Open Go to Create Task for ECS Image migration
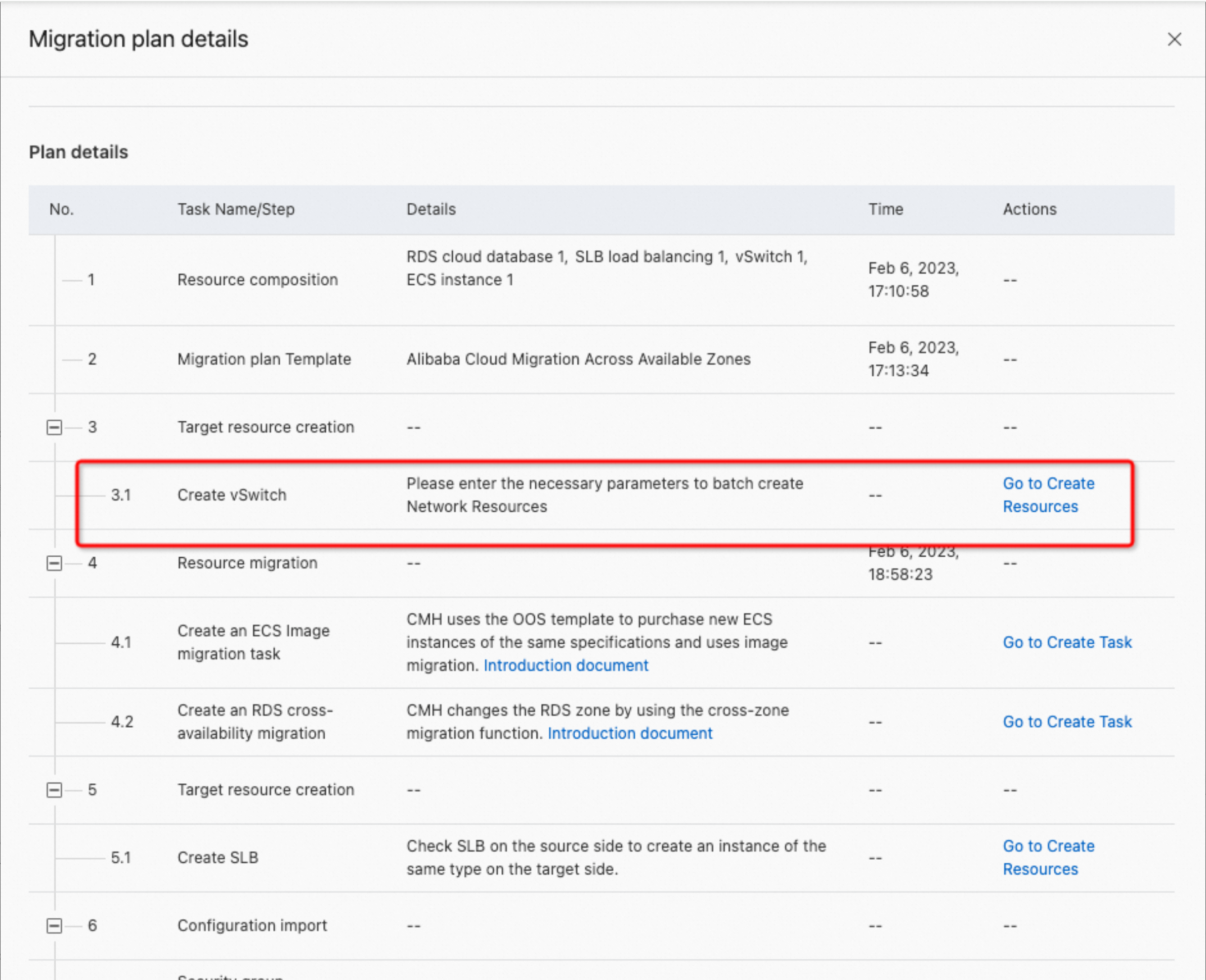The width and height of the screenshot is (1206, 980). [x=1067, y=642]
